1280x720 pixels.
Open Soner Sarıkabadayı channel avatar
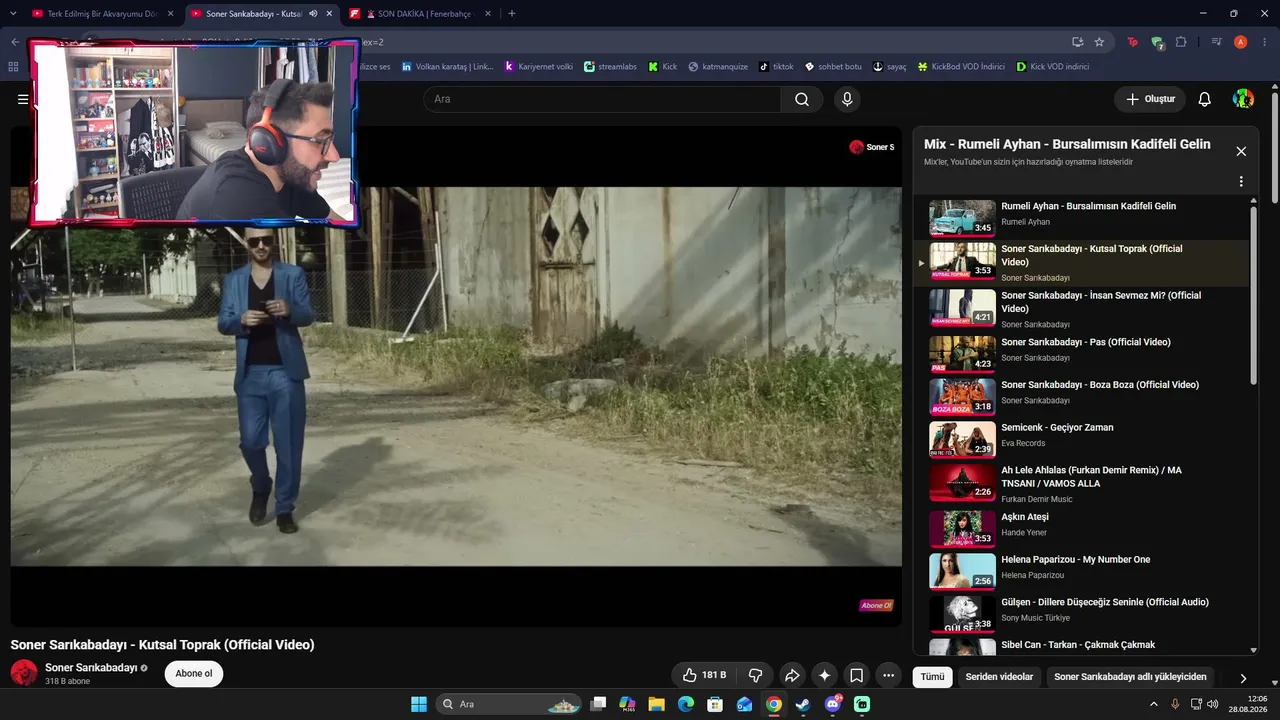click(x=24, y=673)
